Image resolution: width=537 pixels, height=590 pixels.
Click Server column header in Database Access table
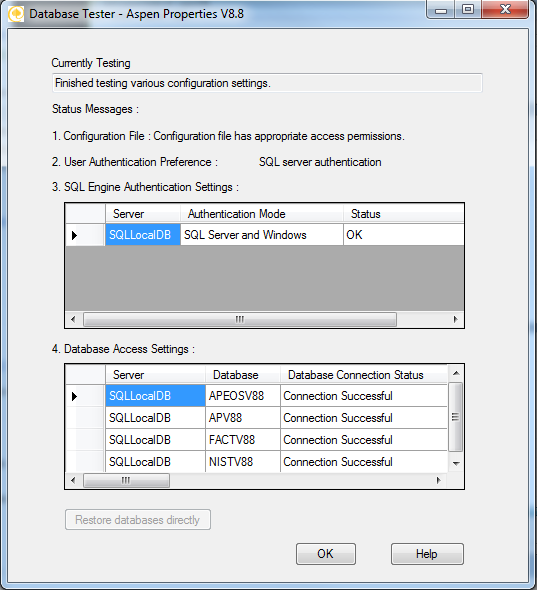click(x=155, y=375)
